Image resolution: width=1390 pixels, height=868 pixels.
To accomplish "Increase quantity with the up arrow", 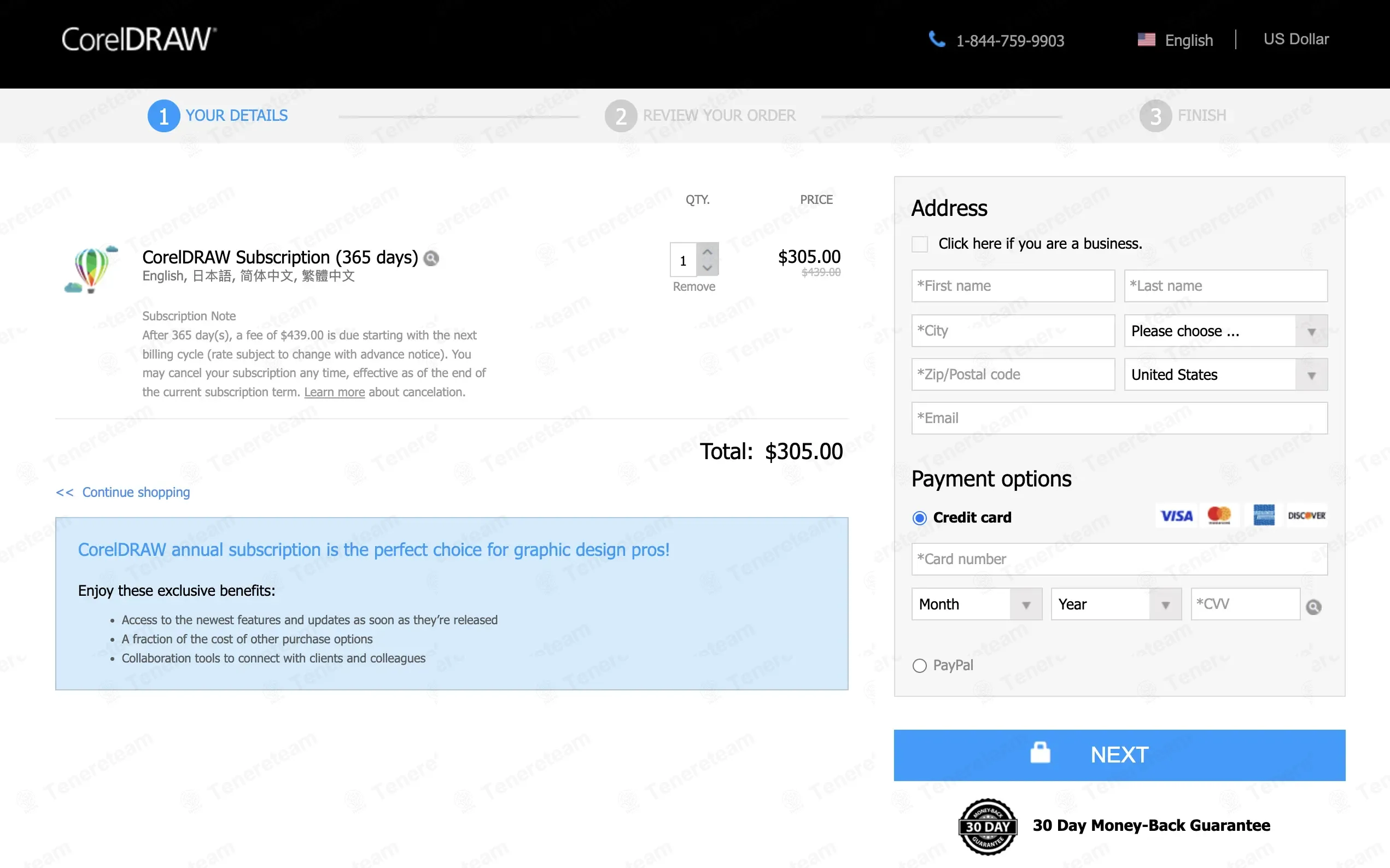I will pos(708,251).
